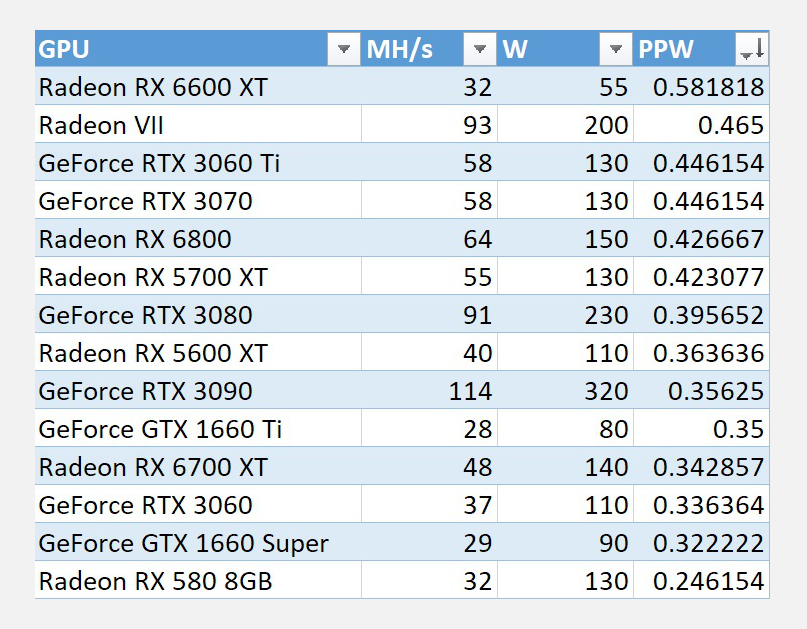Select the Radeon RX 5600 XT cell
This screenshot has width=807, height=629.
198,353
